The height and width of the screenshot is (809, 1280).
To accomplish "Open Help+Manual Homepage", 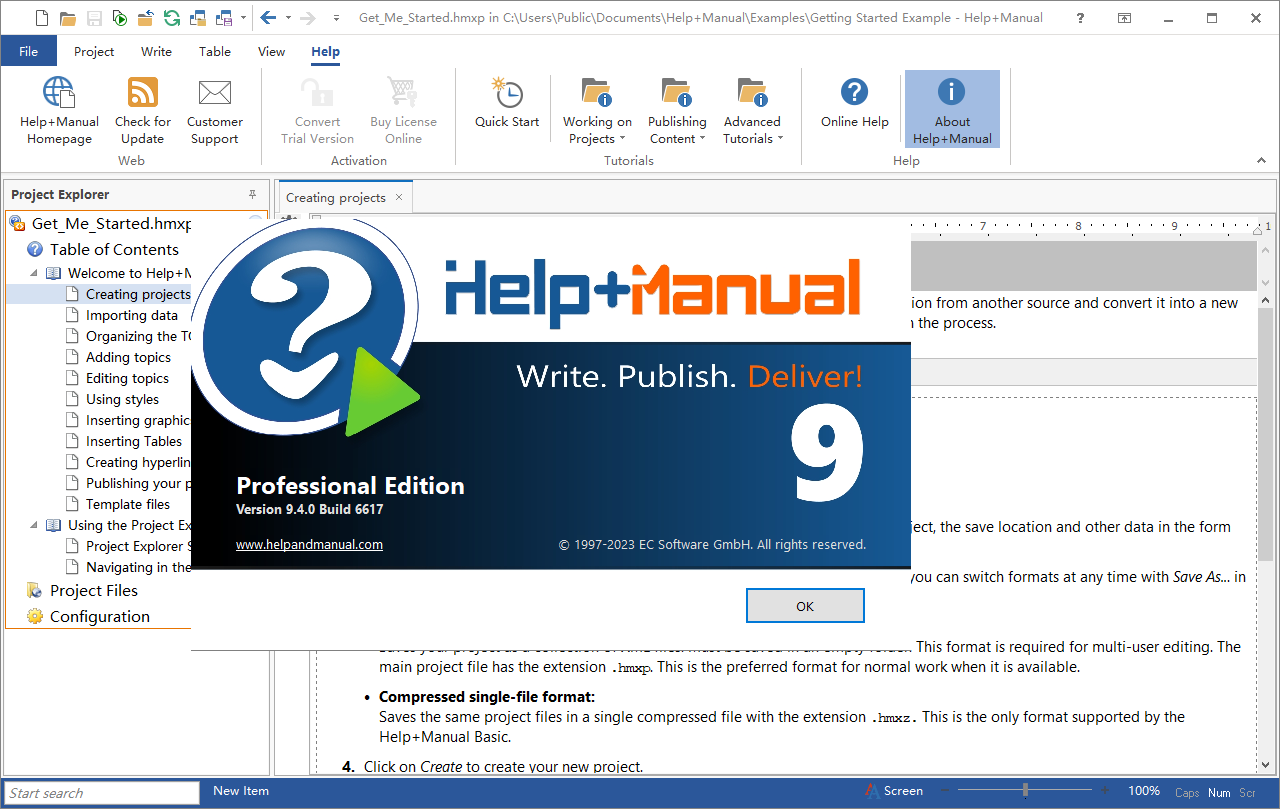I will click(59, 110).
